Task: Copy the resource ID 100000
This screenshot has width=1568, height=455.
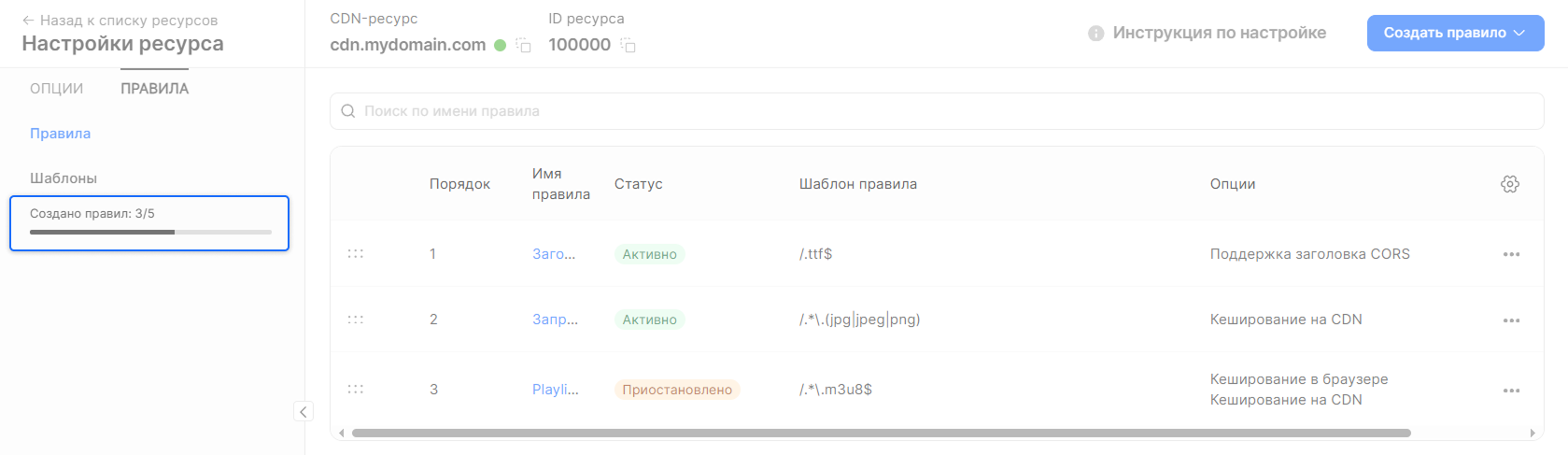Action: click(x=629, y=46)
